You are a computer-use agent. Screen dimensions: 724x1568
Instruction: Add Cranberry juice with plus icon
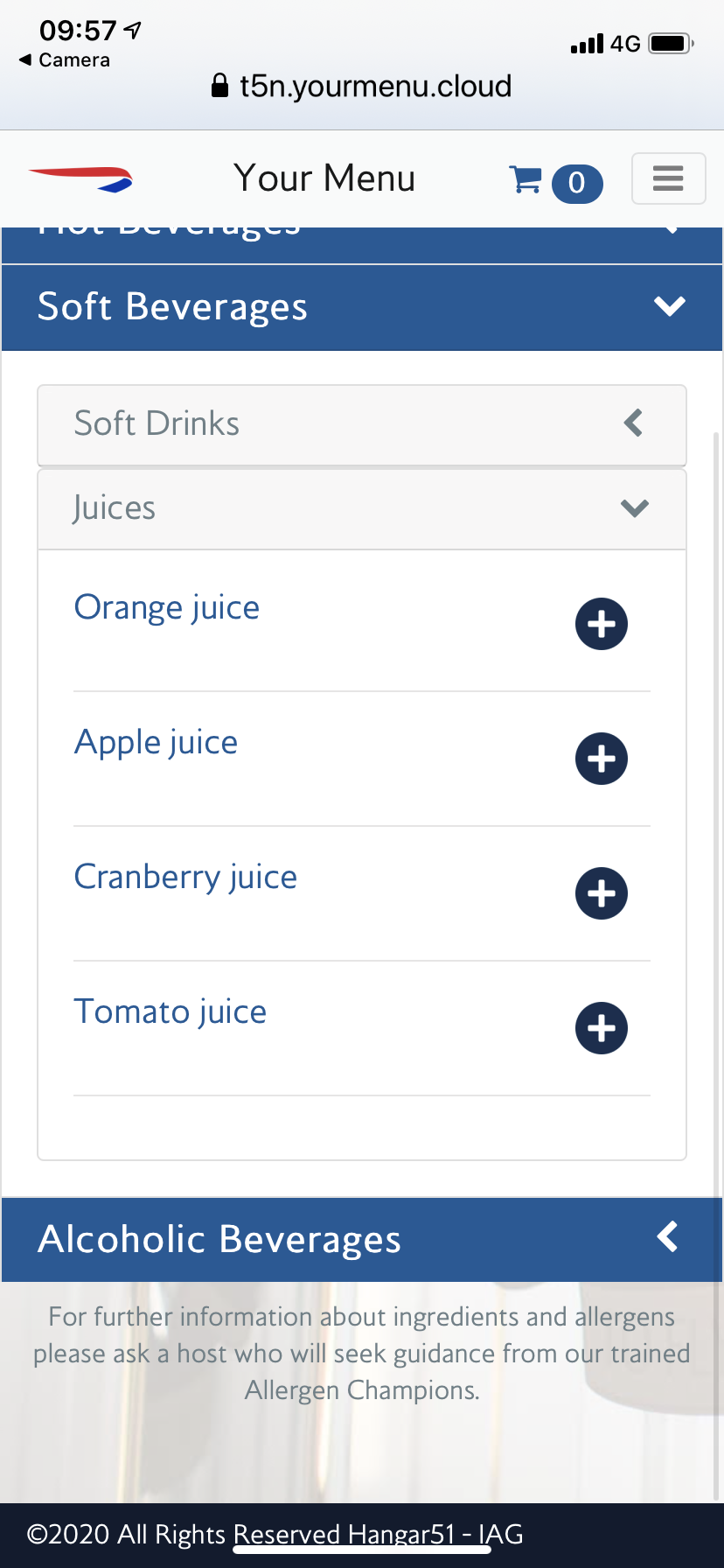coord(602,893)
